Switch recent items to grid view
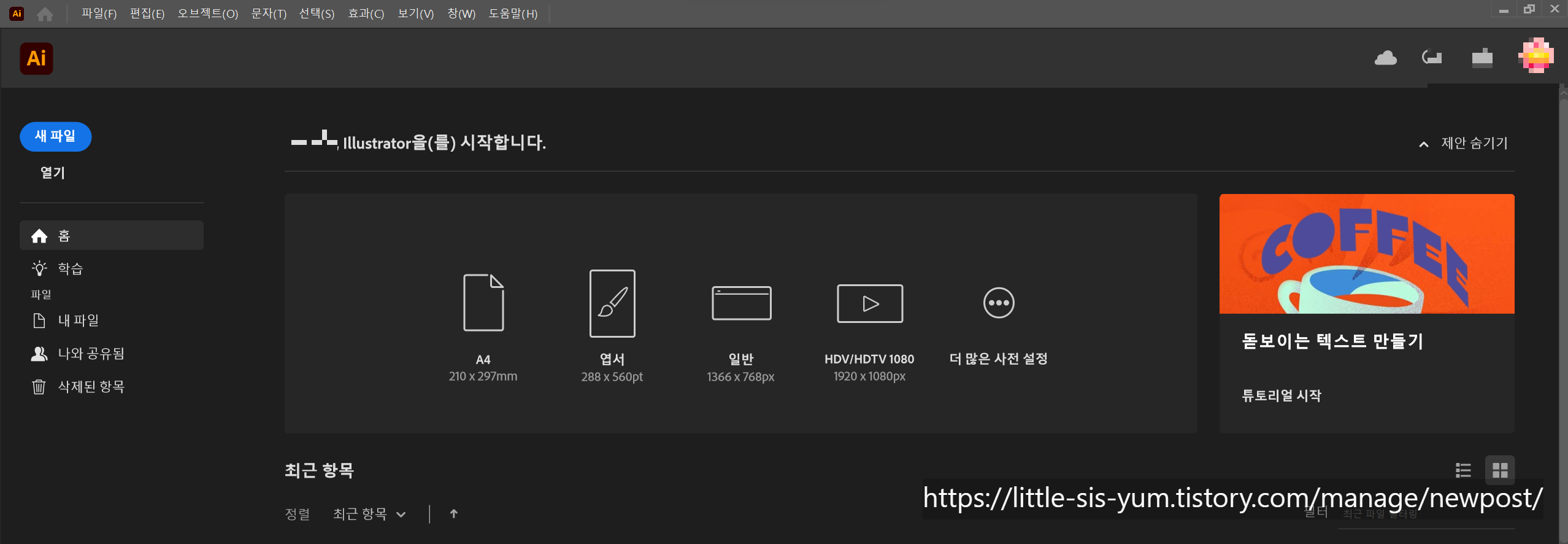The image size is (1568, 544). coord(1500,470)
